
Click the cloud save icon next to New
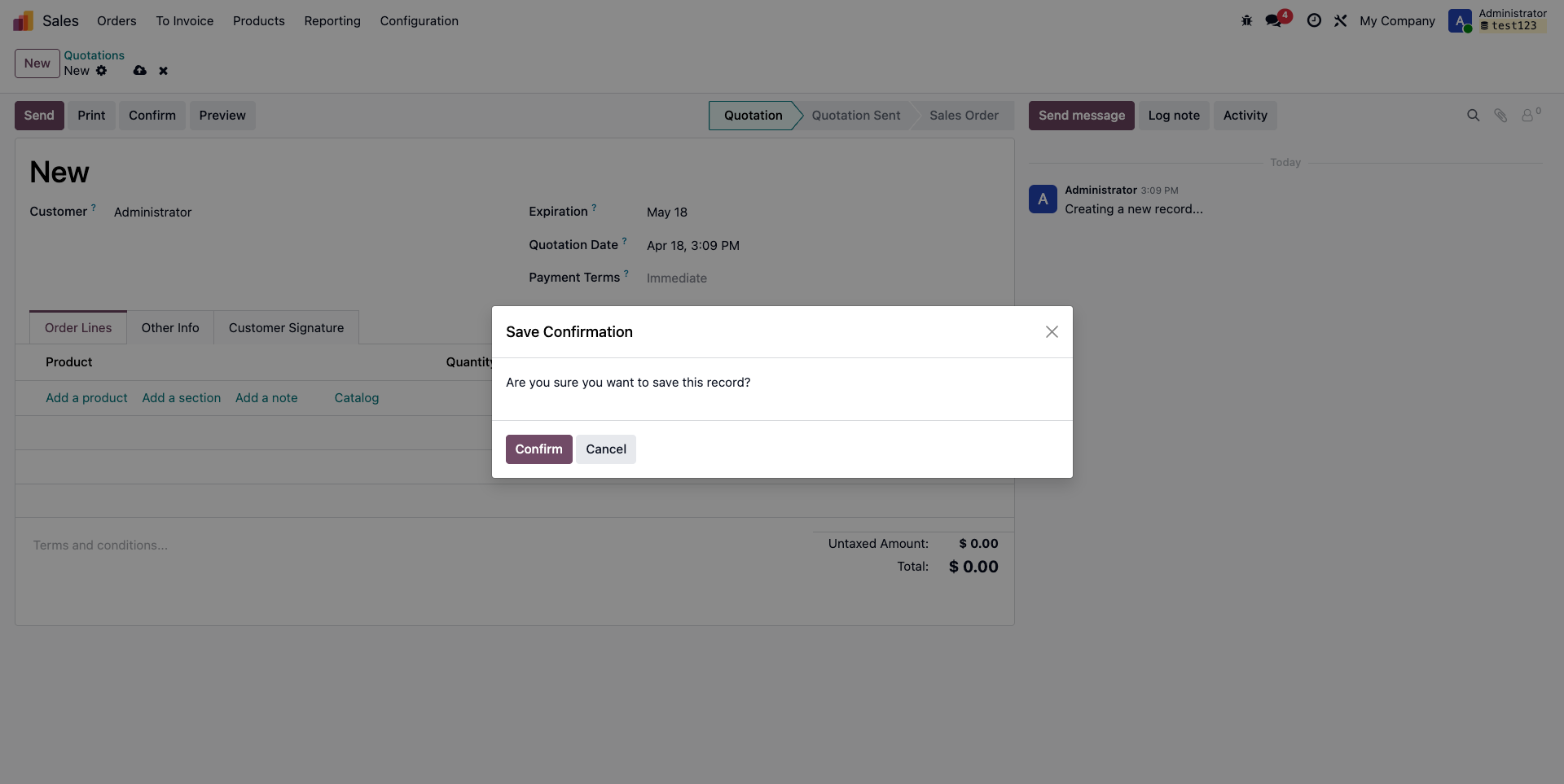tap(140, 71)
